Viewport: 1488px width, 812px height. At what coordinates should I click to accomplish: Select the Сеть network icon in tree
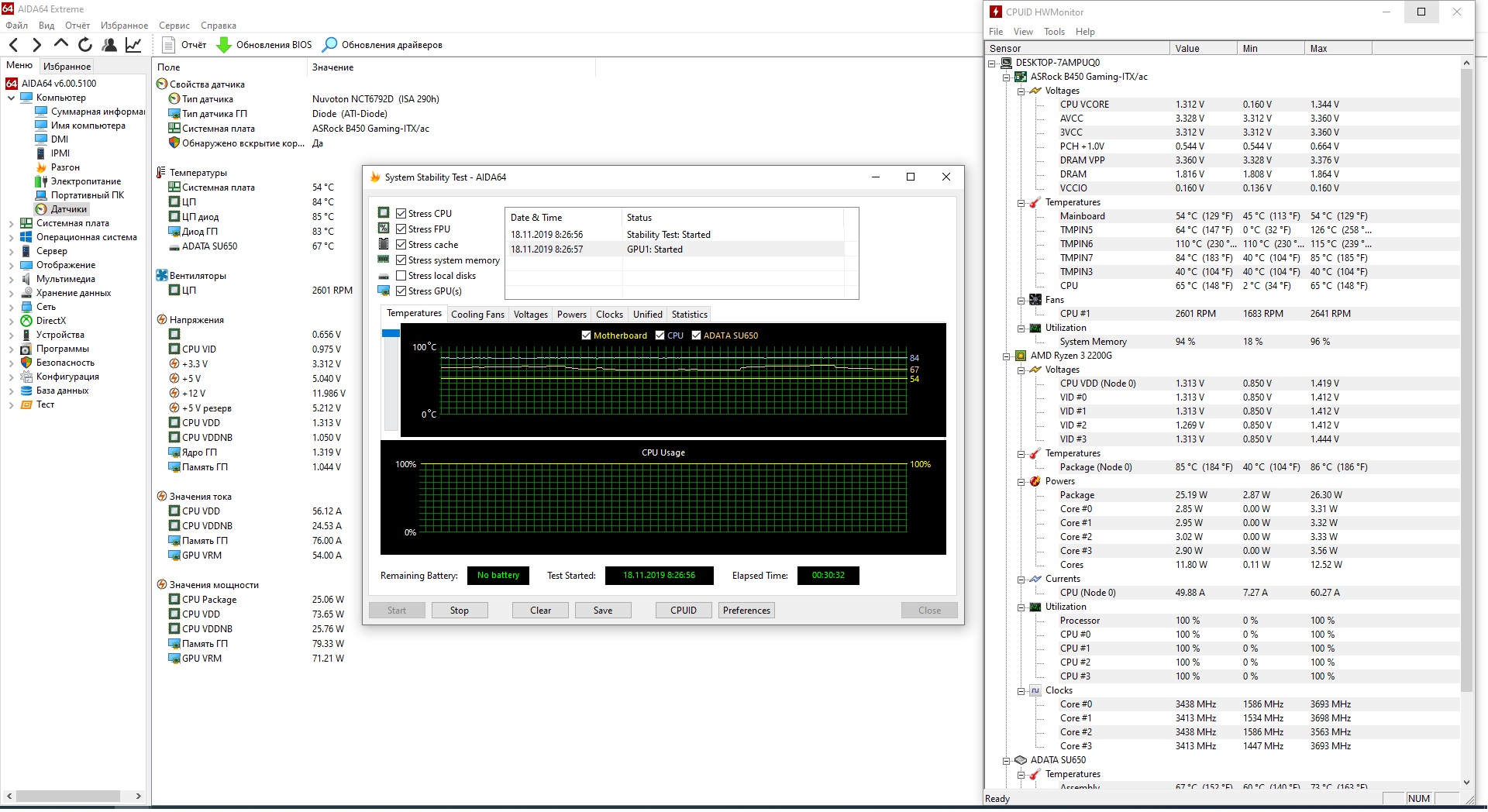coord(26,307)
